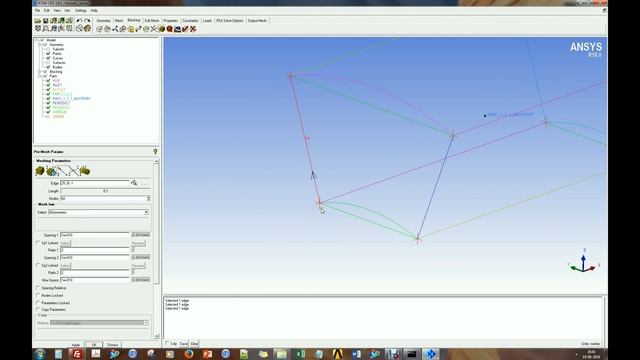Screen dimensions: 640x360
Task: Switch to the Output Mesh tab
Action: tap(257, 20)
